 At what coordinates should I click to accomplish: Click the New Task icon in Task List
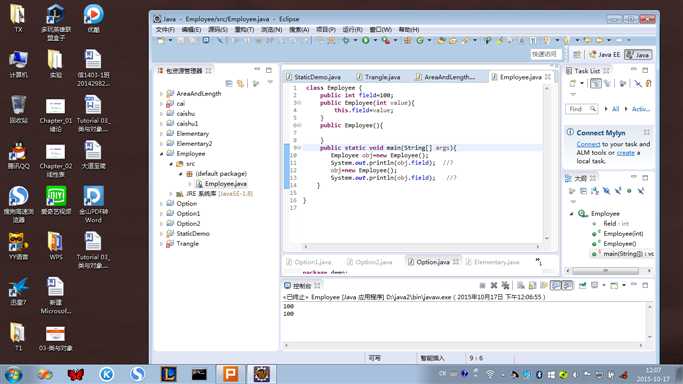(572, 83)
